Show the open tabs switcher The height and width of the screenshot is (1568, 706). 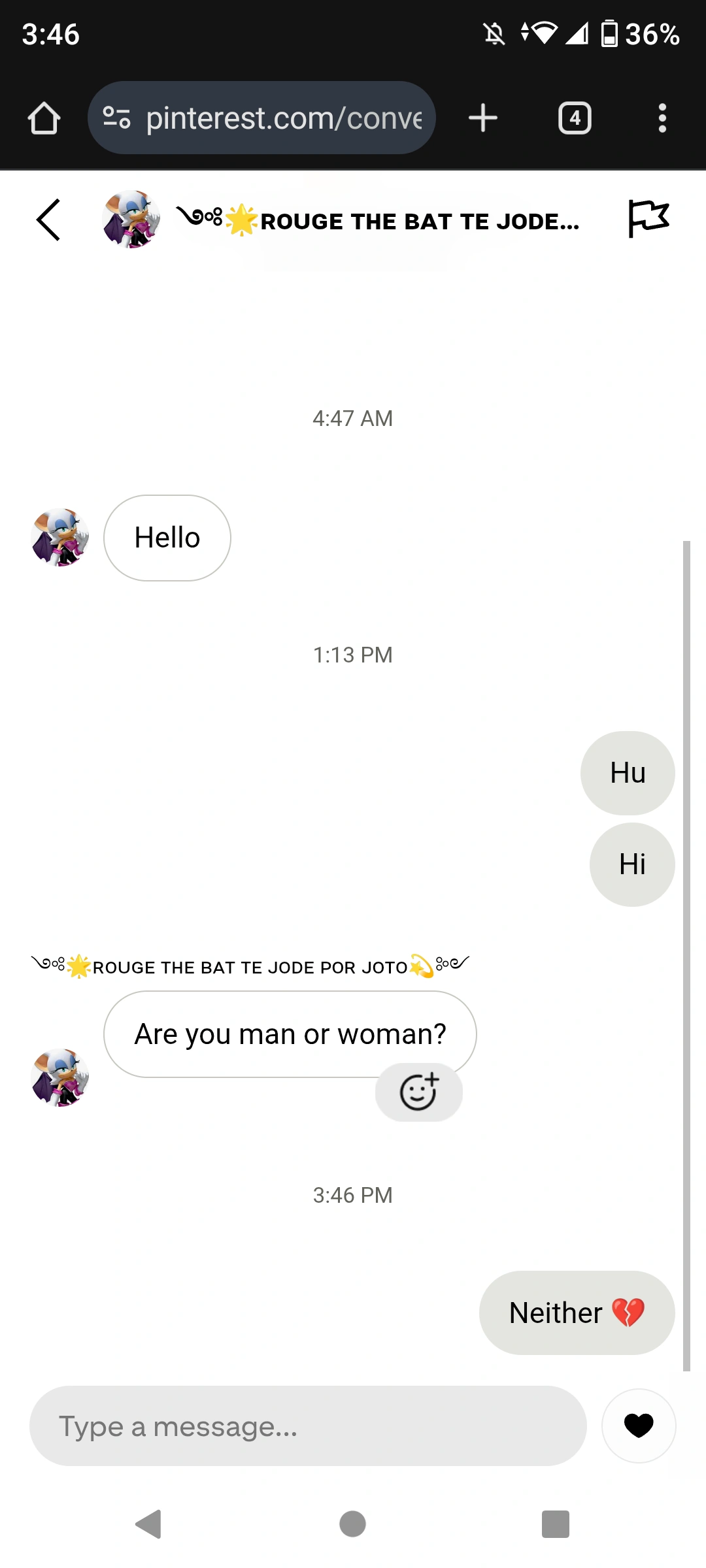click(575, 118)
